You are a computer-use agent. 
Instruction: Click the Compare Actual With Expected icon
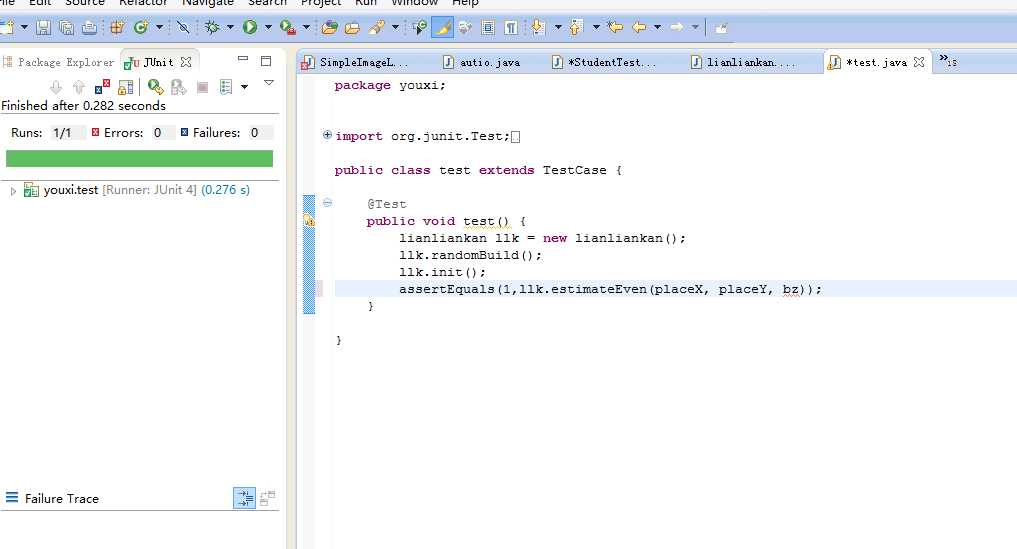[x=267, y=498]
